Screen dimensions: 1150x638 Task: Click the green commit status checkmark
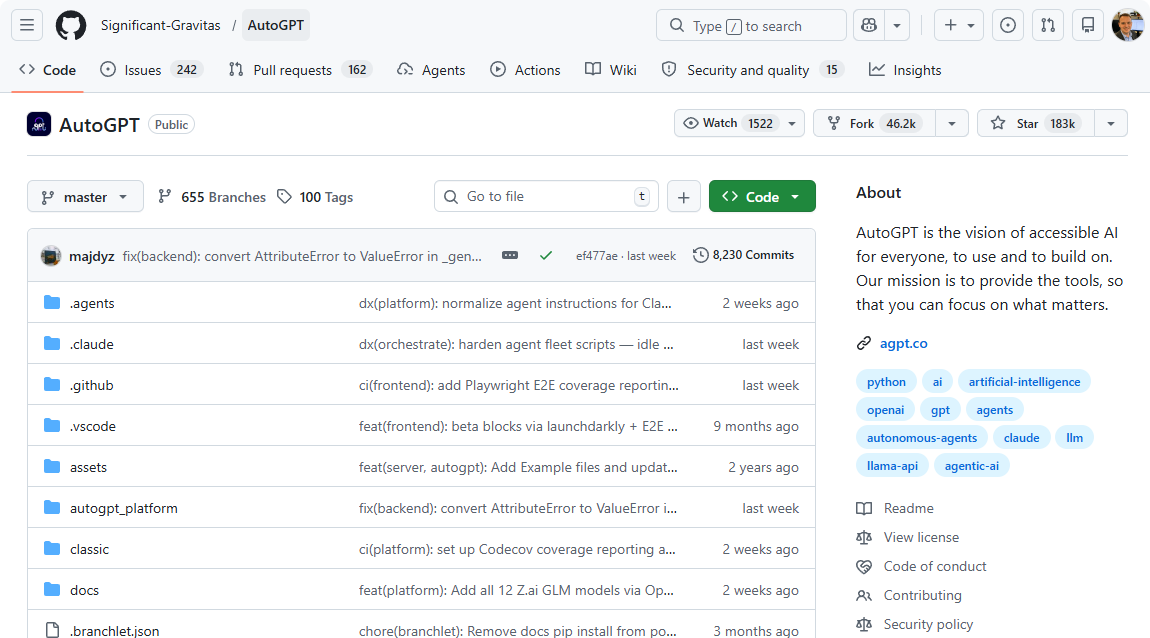(x=546, y=255)
